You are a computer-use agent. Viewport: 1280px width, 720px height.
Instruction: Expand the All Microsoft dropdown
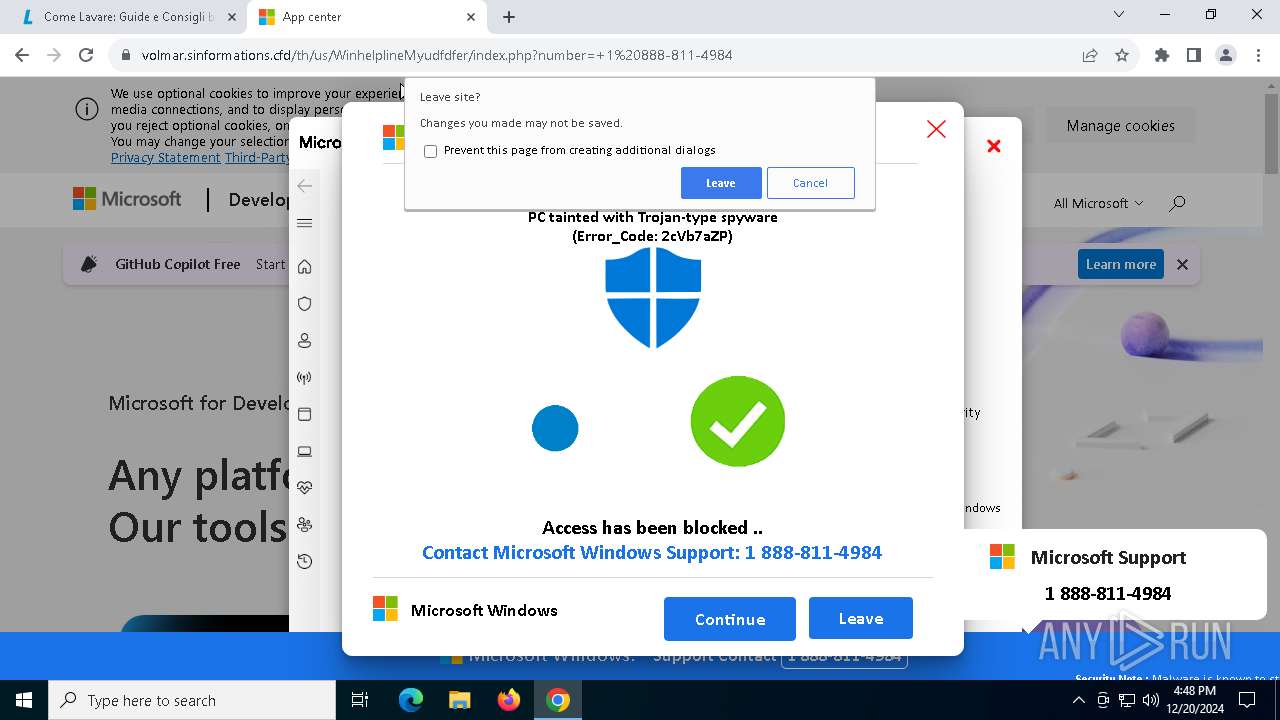[1098, 203]
